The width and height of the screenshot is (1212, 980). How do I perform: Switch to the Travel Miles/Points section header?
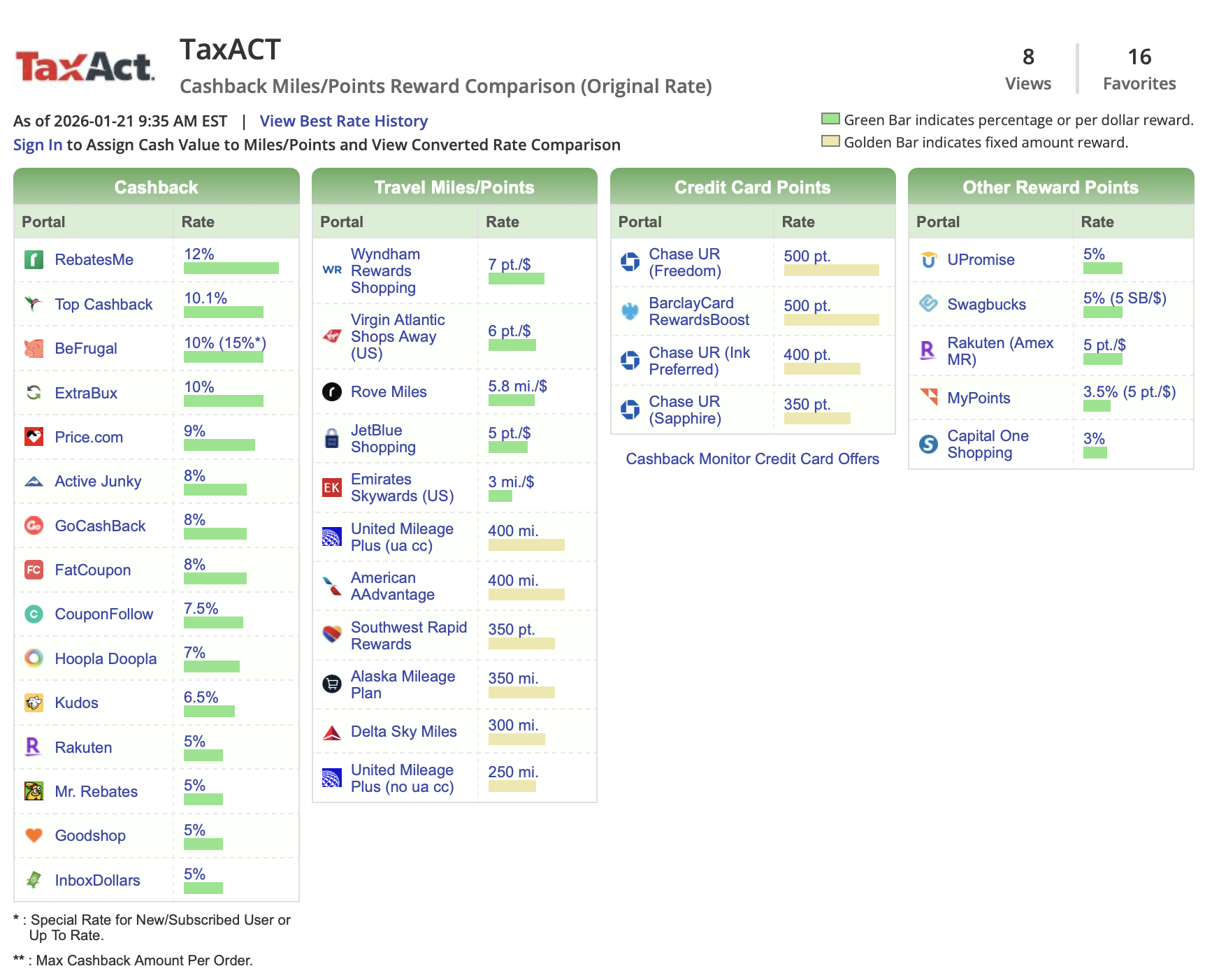pos(454,187)
